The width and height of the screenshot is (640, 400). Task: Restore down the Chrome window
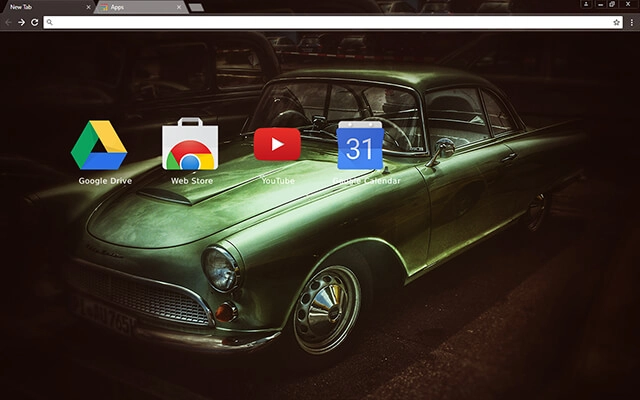click(612, 4)
